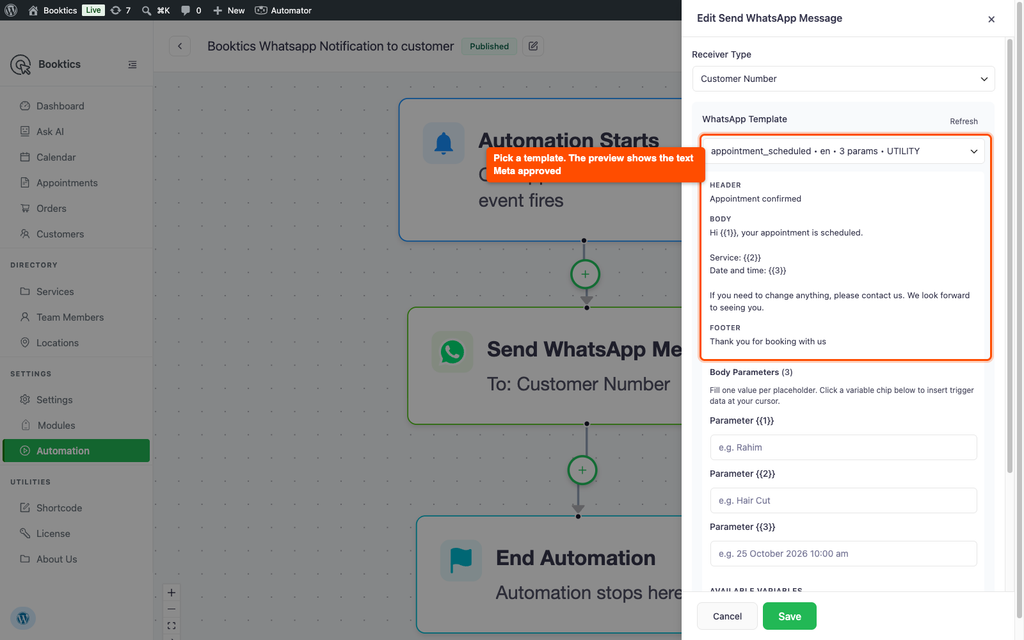This screenshot has height=640, width=1024.
Task: Open the WhatsApp Template dropdown
Action: click(x=845, y=151)
